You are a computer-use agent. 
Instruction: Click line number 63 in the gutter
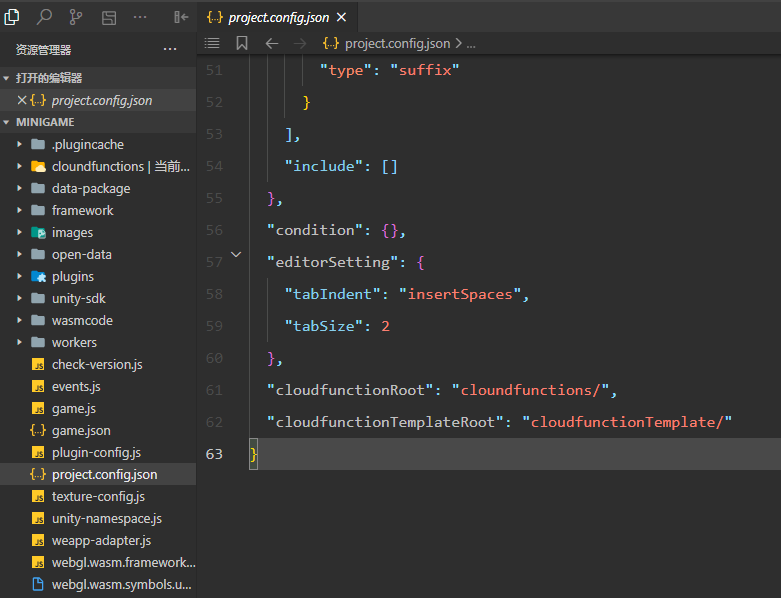(x=214, y=454)
